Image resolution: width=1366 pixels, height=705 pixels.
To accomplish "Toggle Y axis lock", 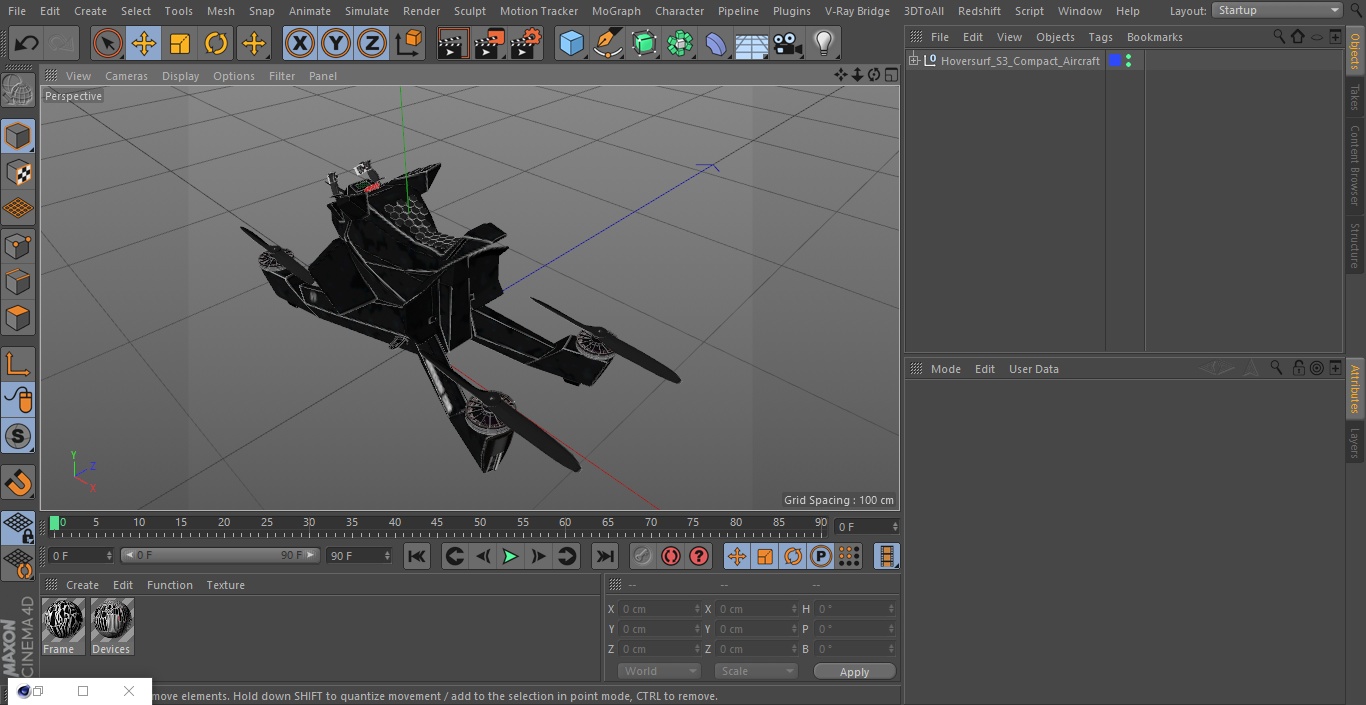I will coord(336,43).
